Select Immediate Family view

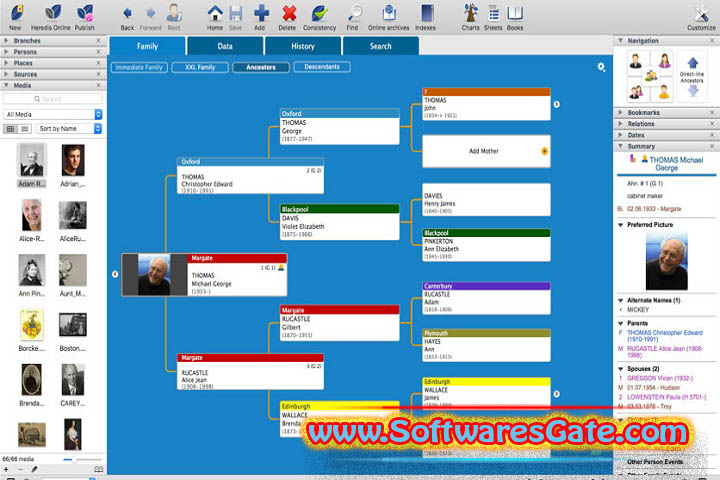coord(139,67)
